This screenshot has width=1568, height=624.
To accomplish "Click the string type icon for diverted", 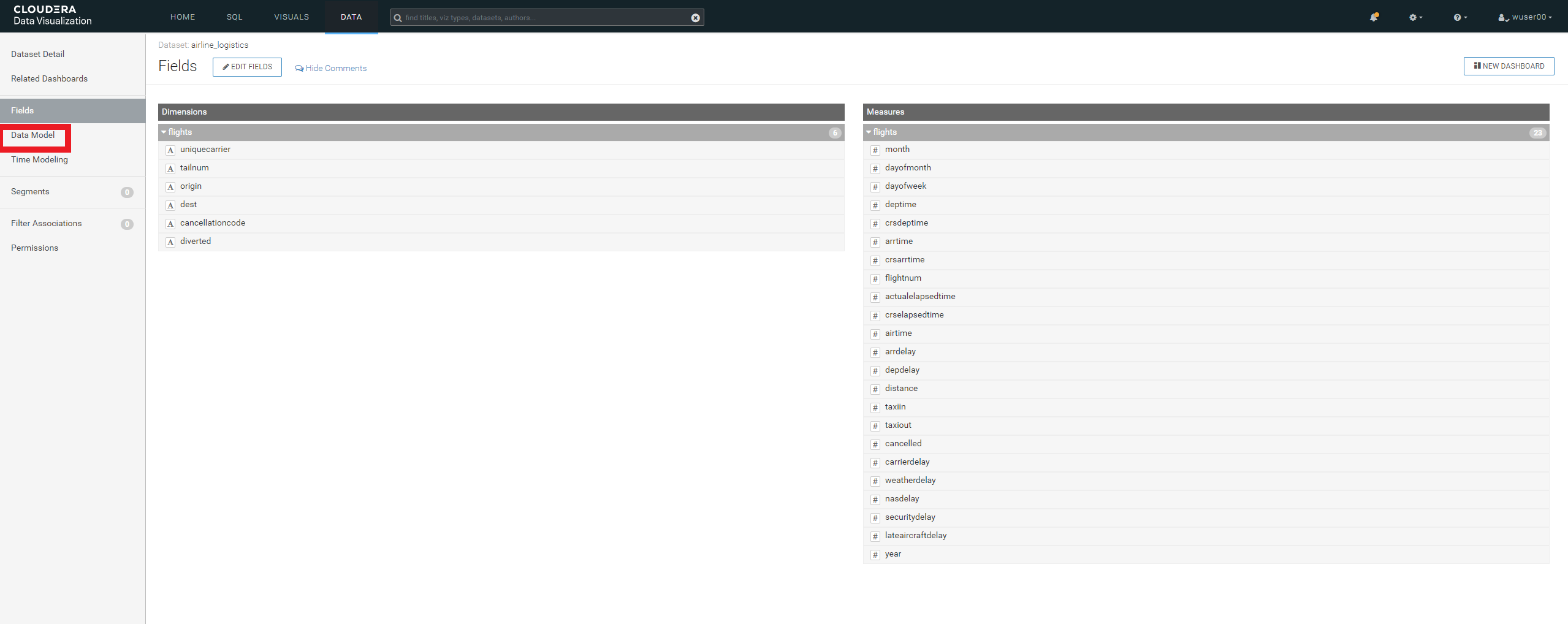I will coord(170,242).
